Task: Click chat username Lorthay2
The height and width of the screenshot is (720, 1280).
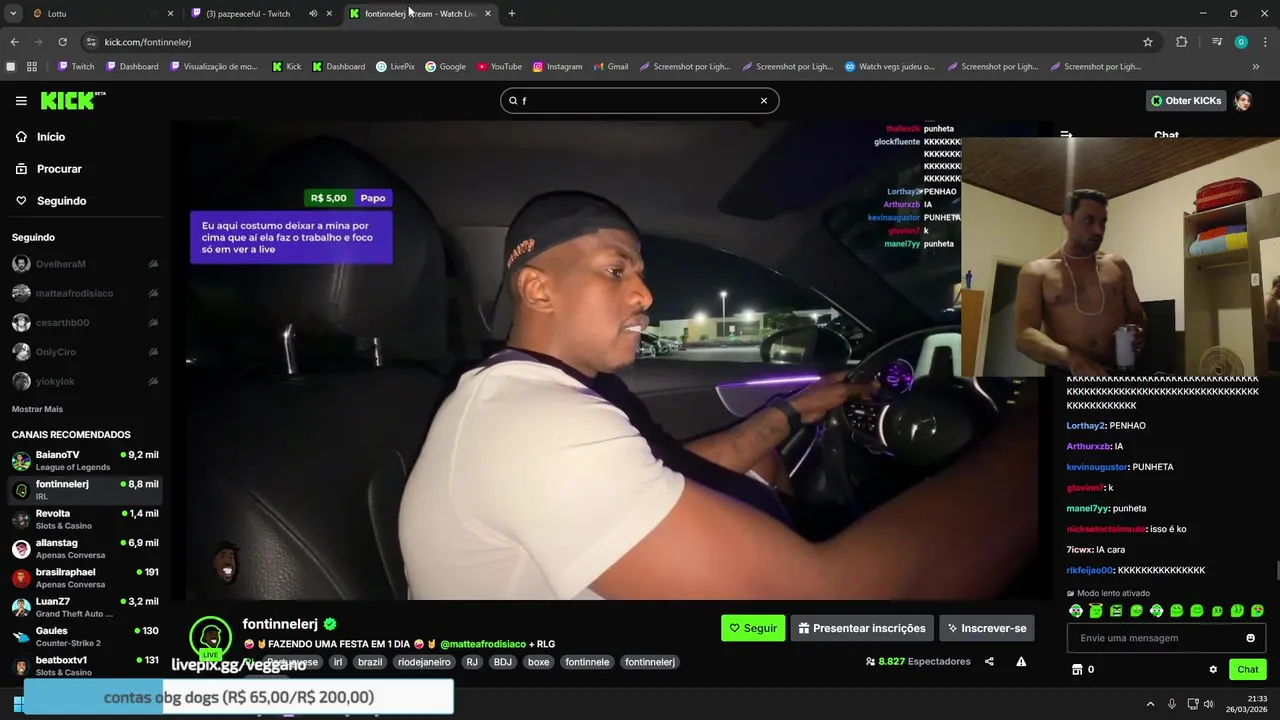Action: [1085, 426]
